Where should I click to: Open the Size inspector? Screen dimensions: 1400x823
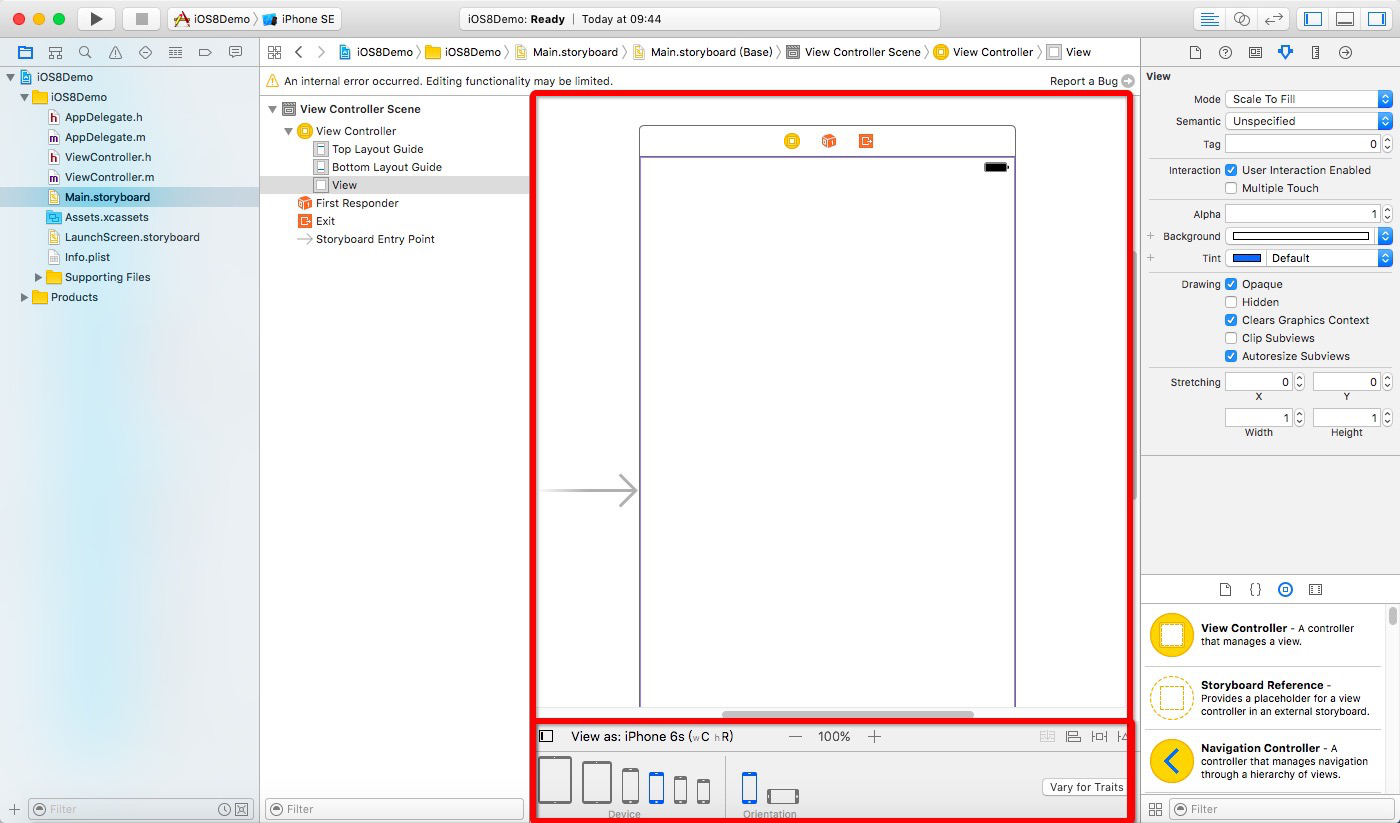(x=1315, y=52)
